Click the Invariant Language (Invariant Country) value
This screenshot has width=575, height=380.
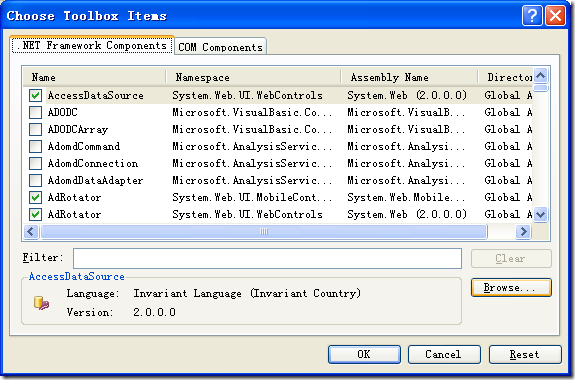click(247, 293)
